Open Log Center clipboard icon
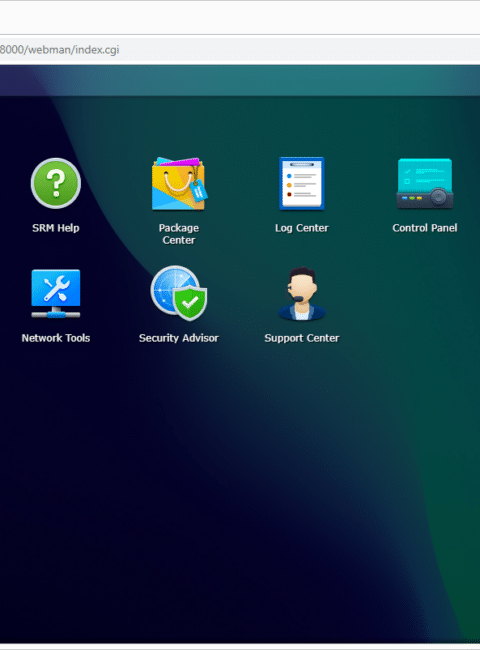480x650 pixels. coord(302,184)
